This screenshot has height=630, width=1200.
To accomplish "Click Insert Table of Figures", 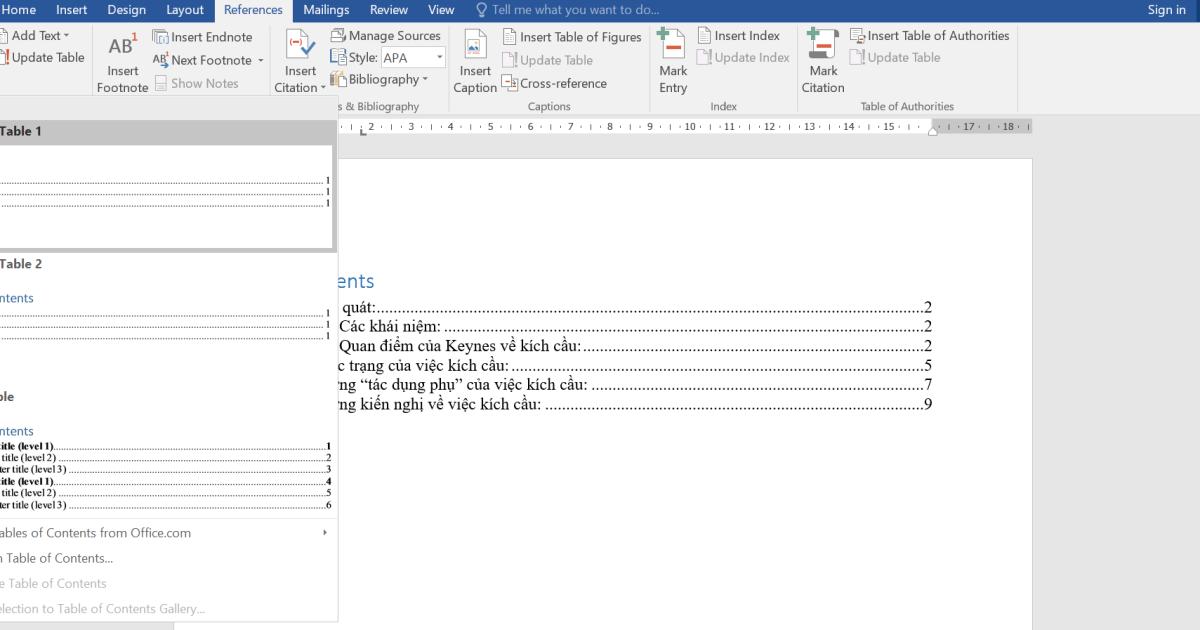I will tap(571, 37).
